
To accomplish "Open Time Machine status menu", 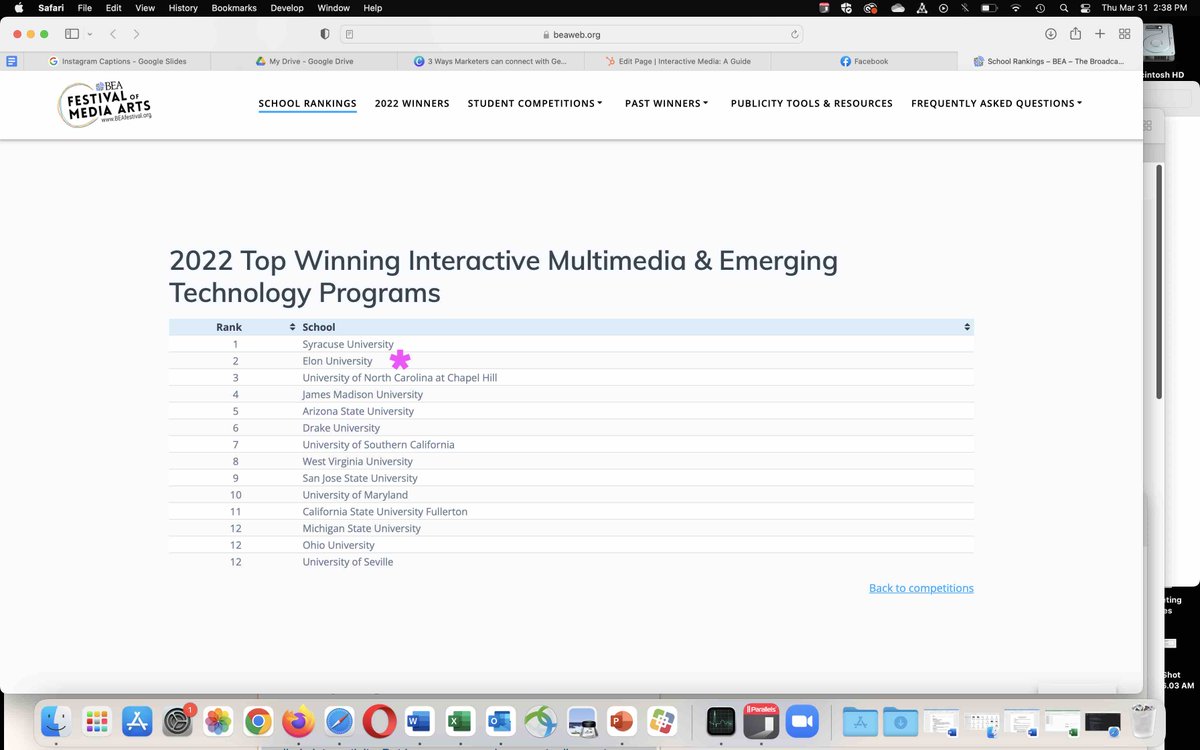I will (x=1041, y=8).
